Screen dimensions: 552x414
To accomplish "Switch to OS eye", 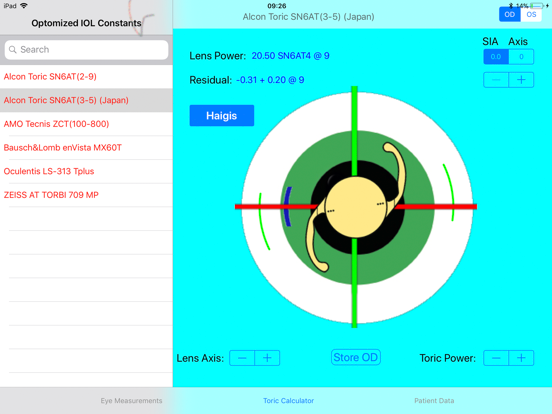I will pos(531,14).
